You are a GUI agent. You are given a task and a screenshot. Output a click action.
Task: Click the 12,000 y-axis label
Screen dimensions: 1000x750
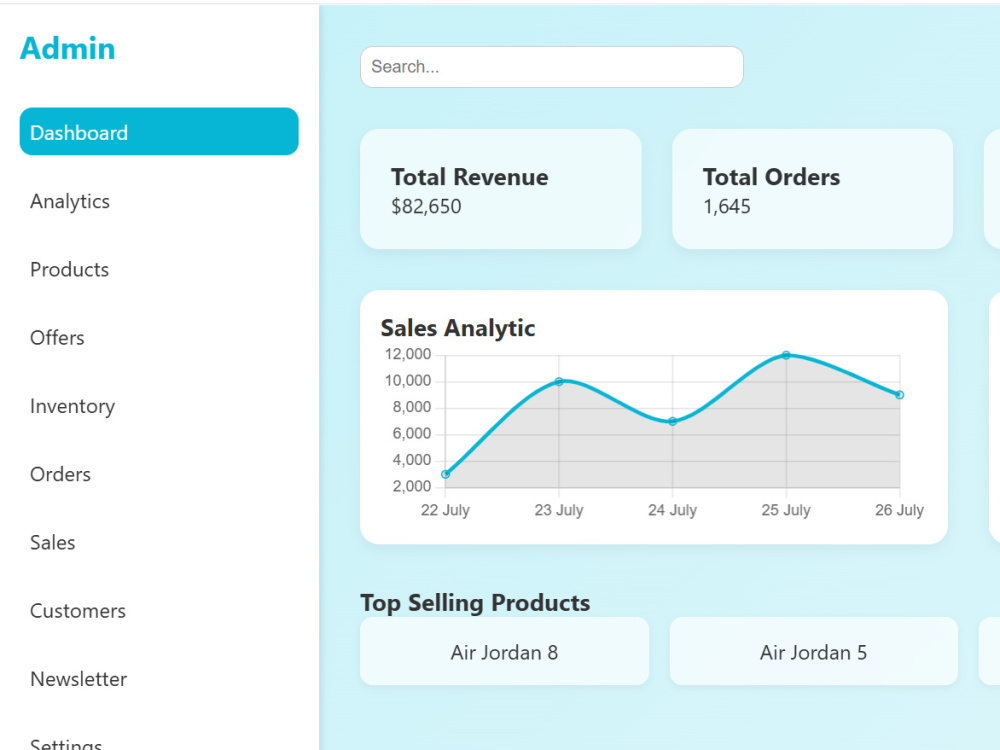(408, 355)
